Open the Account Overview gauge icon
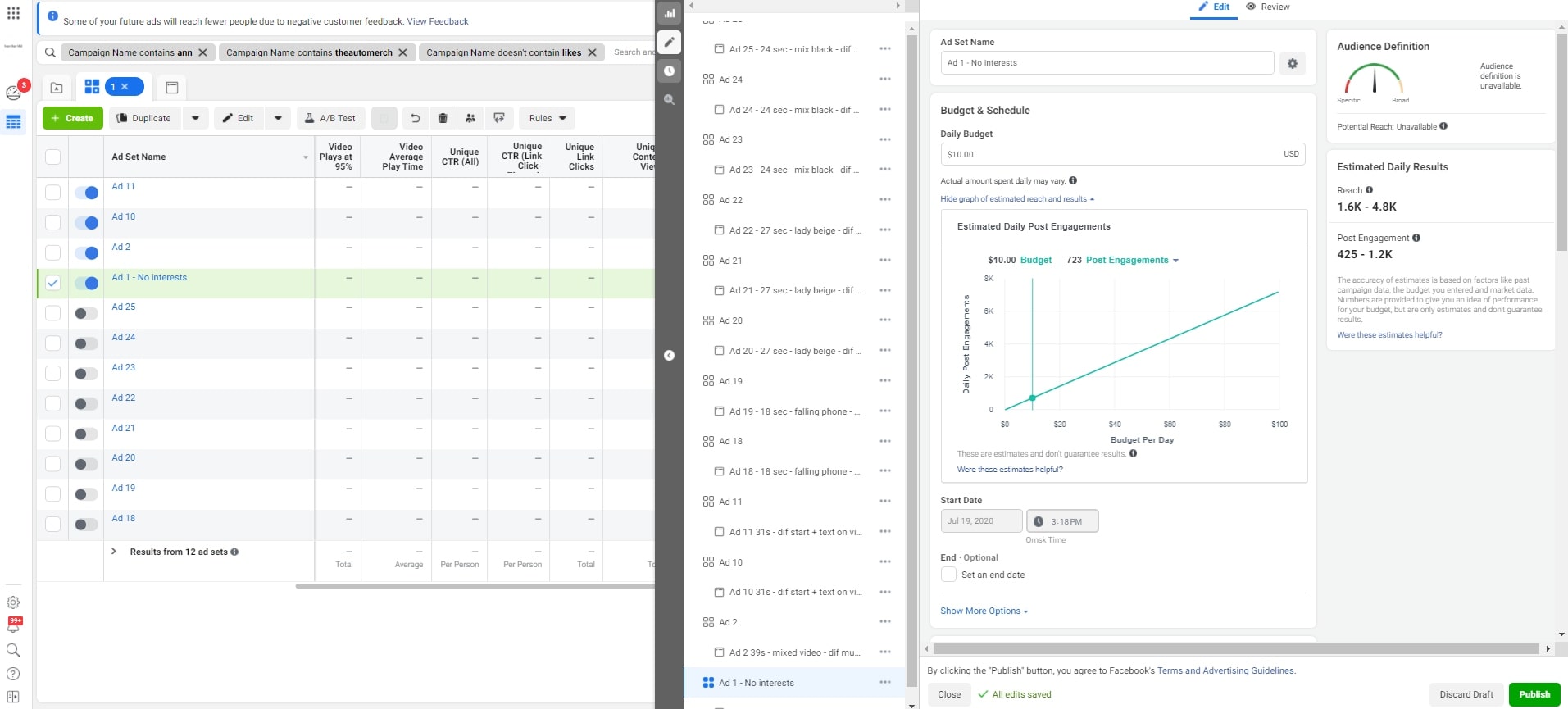1568x709 pixels. pyautogui.click(x=13, y=93)
